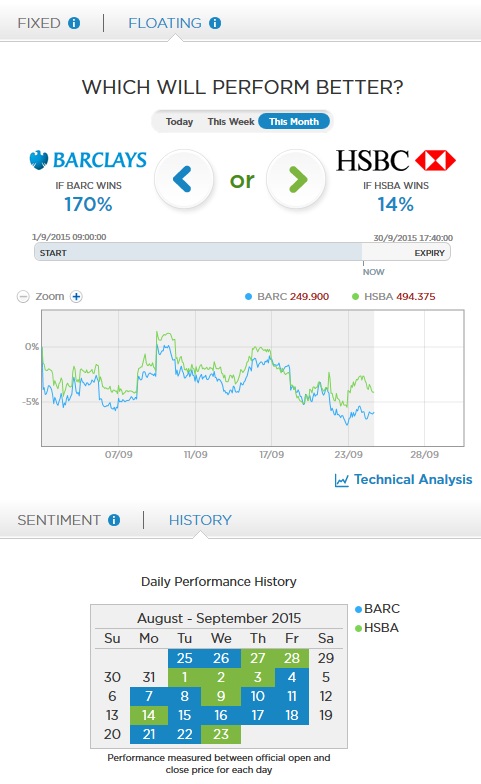Open the SENTIMENT tab
Screen dimensions: 481x784
59,520
